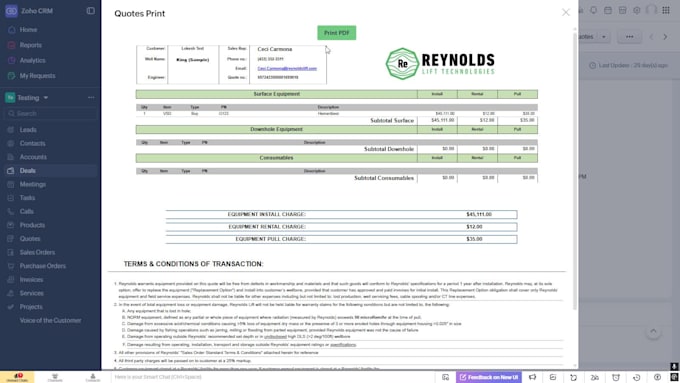Open Home in the sidebar

28,30
